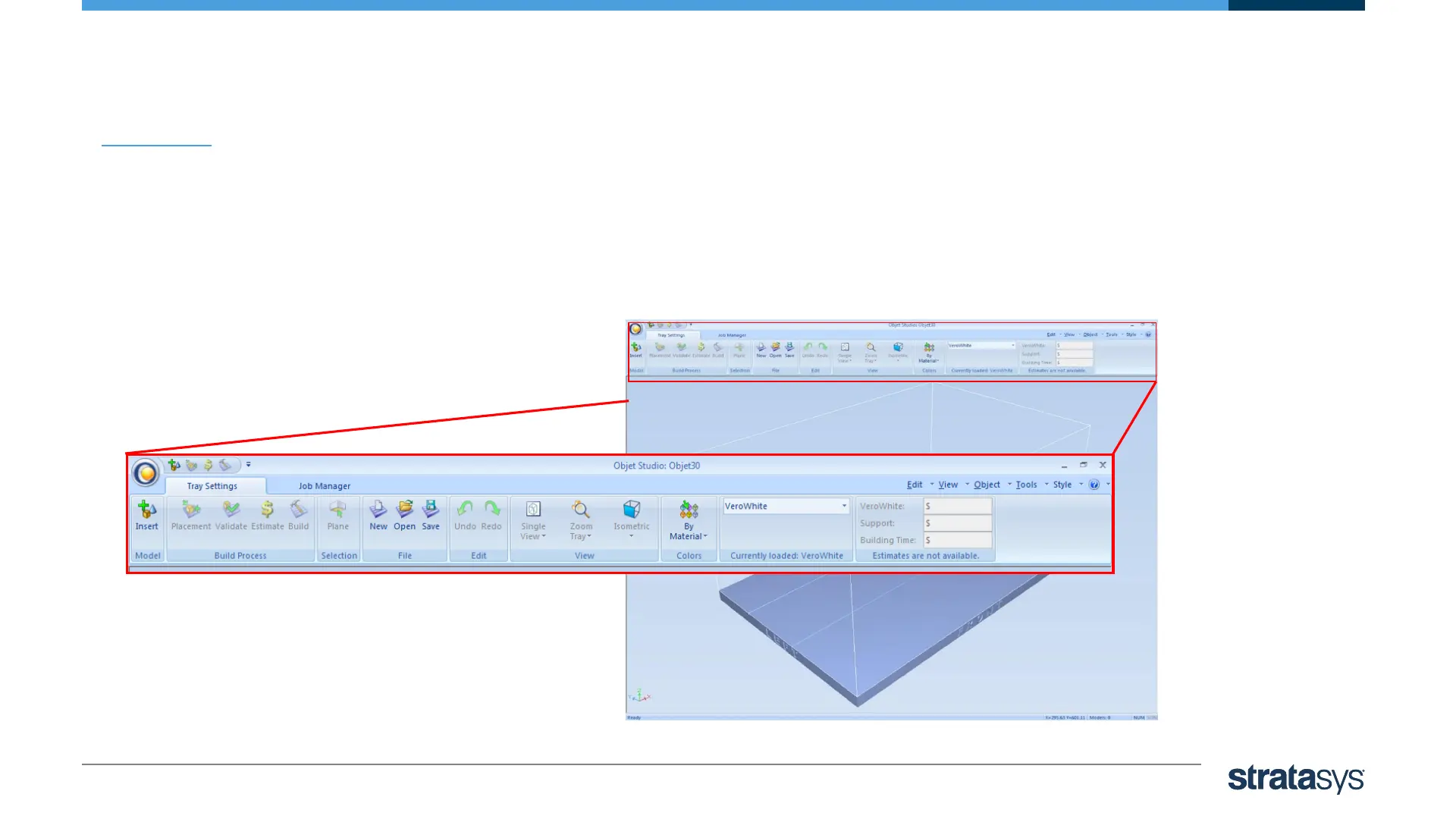Click the Insert model icon in enlarged ribbon

click(147, 510)
